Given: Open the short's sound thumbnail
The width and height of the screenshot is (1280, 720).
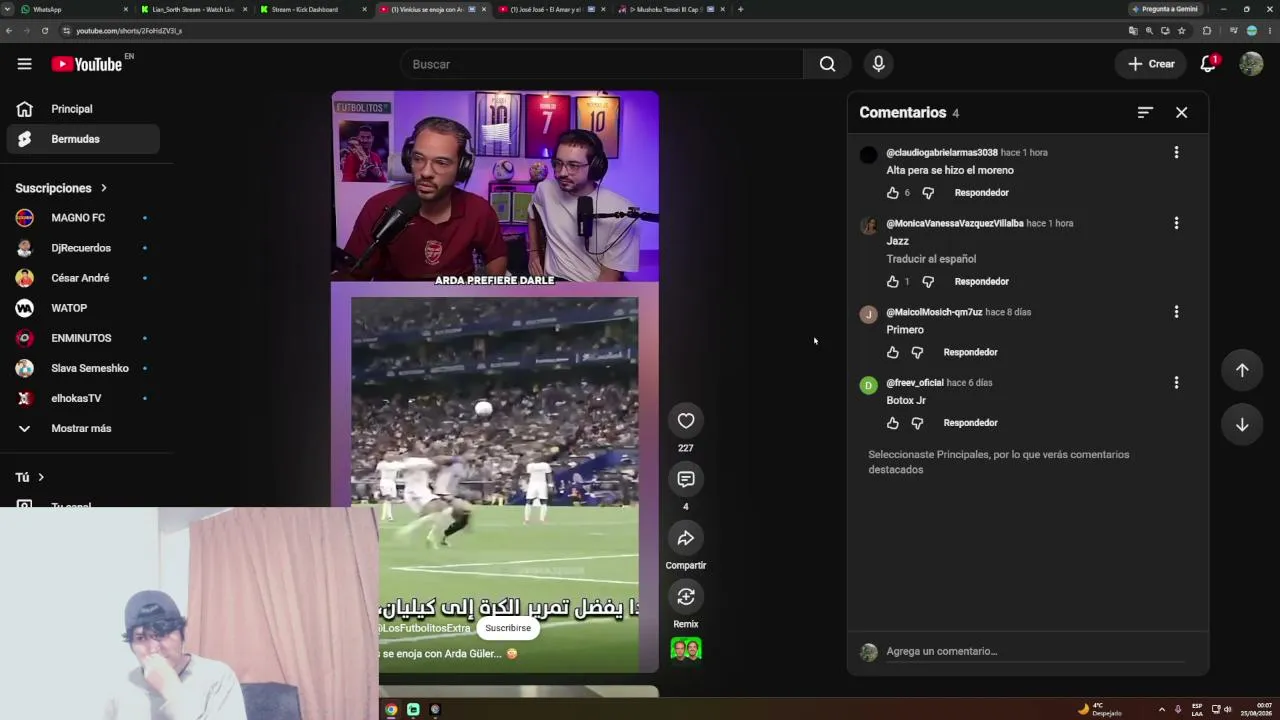Looking at the screenshot, I should pyautogui.click(x=686, y=649).
